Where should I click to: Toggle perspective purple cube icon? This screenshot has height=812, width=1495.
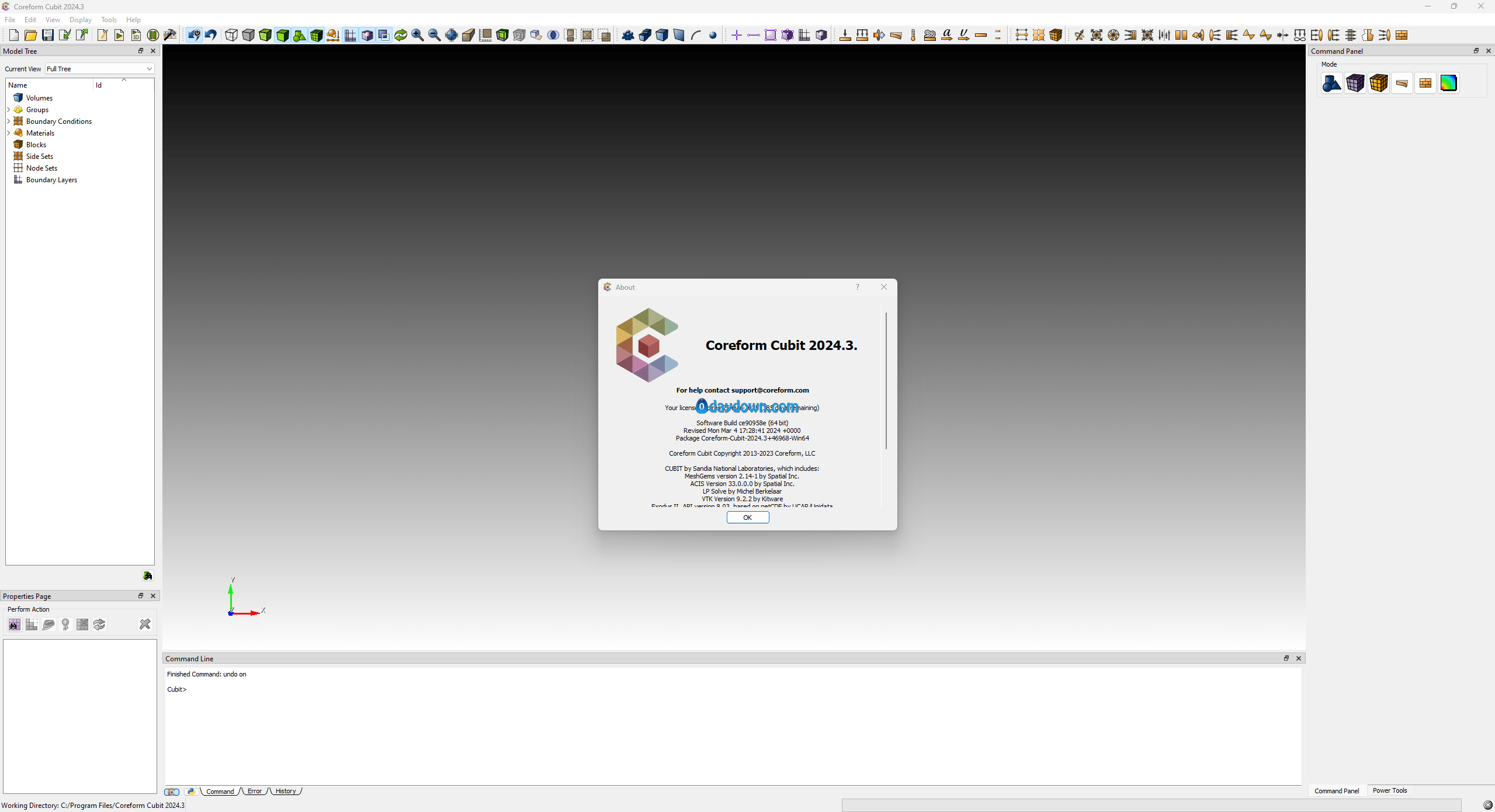click(367, 35)
